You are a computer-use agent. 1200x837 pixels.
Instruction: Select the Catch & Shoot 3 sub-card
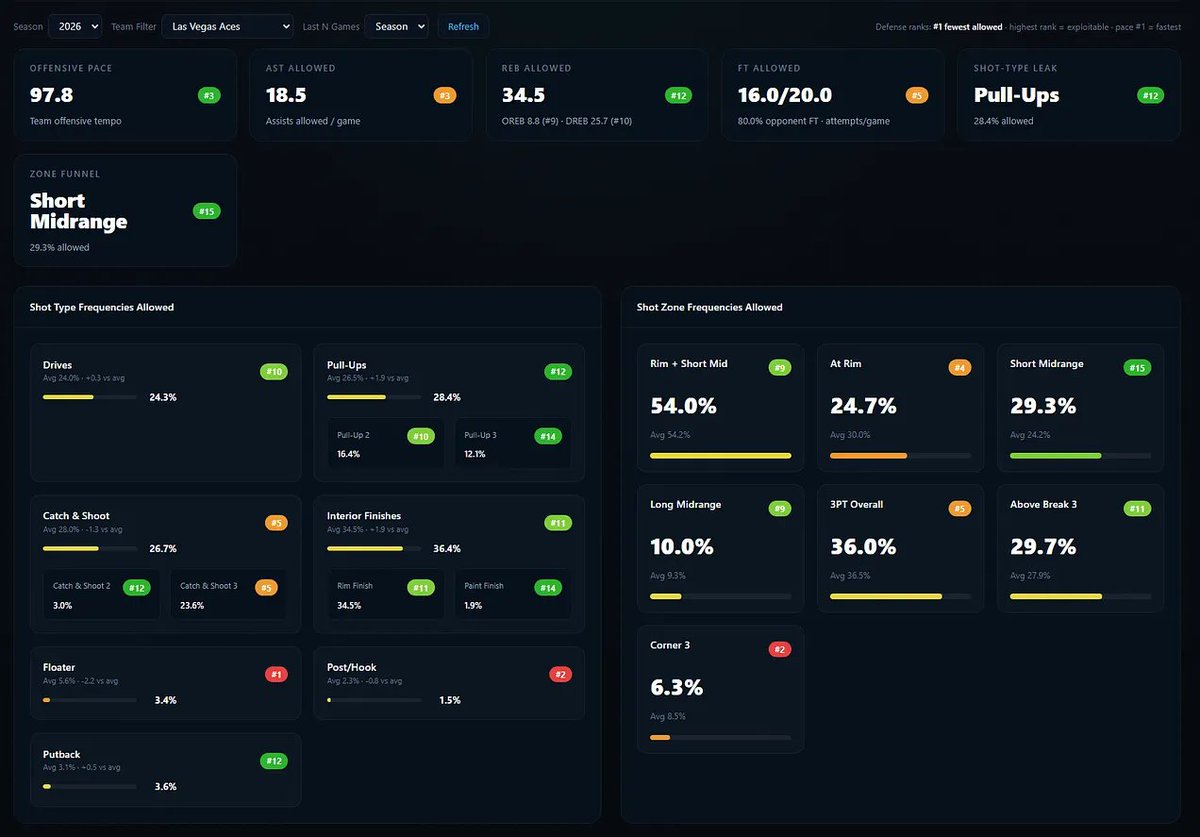pyautogui.click(x=229, y=595)
